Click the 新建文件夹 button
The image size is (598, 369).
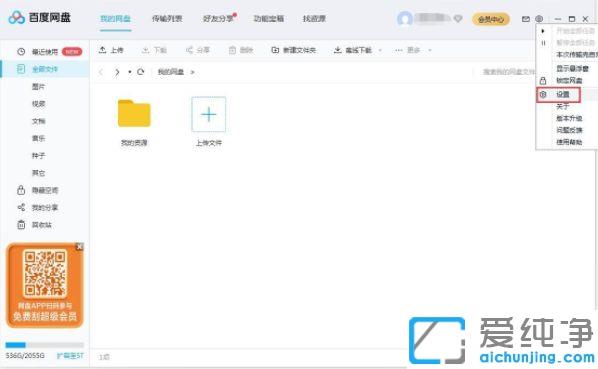pos(294,50)
